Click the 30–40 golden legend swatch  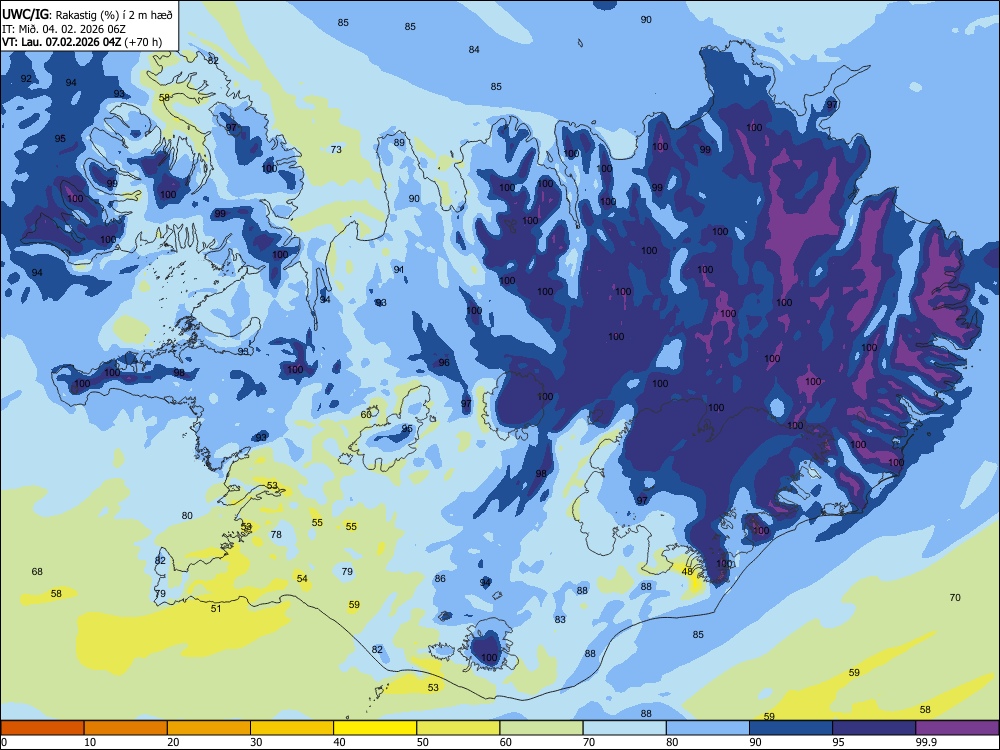292,728
